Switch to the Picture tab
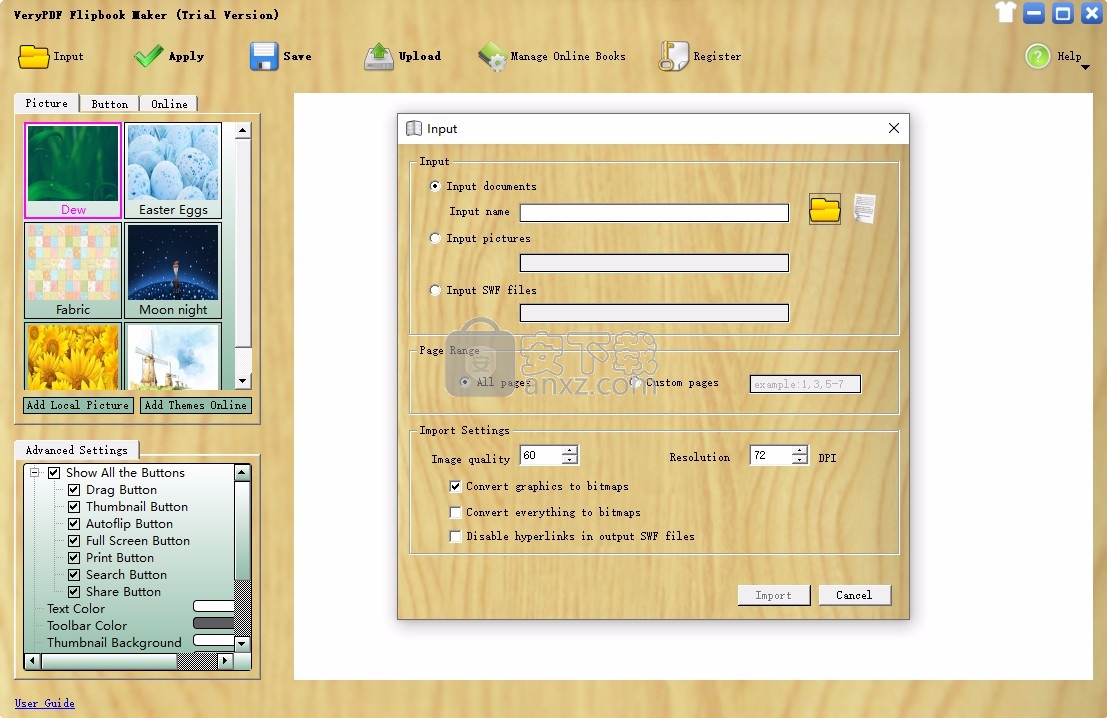Image resolution: width=1107 pixels, height=718 pixels. pos(47,103)
